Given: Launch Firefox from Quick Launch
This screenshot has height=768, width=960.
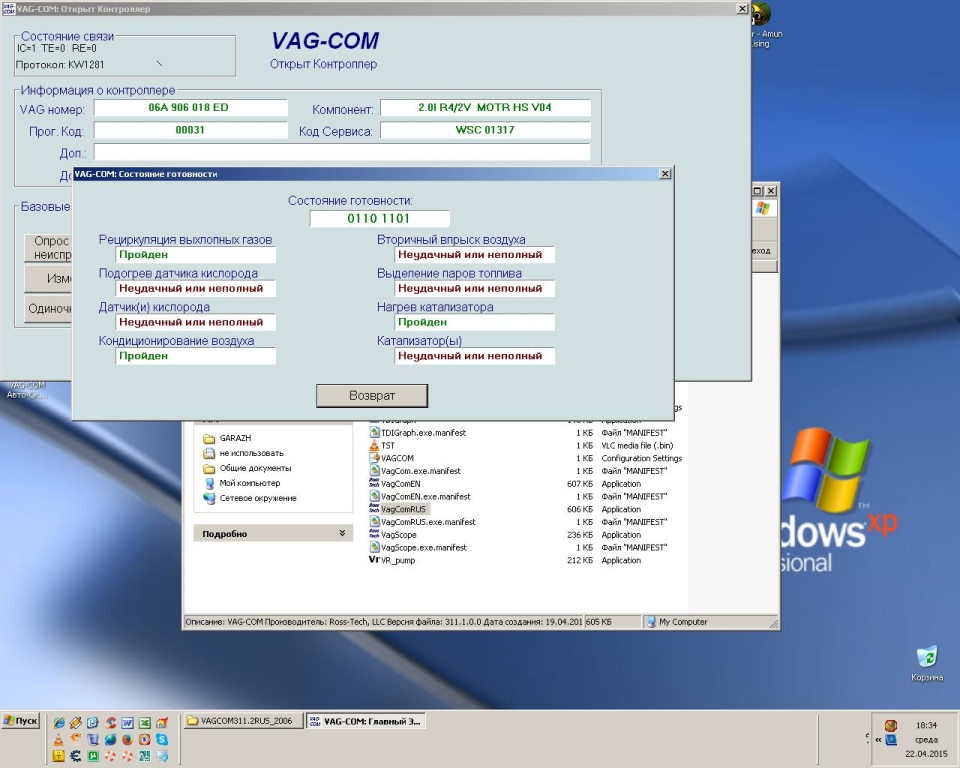Looking at the screenshot, I should click(x=127, y=740).
